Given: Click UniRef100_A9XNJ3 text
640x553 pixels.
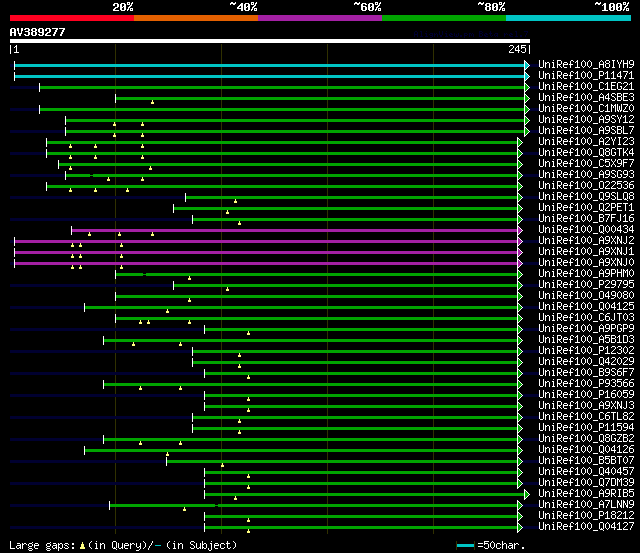Looking at the screenshot, I should pyautogui.click(x=586, y=406).
